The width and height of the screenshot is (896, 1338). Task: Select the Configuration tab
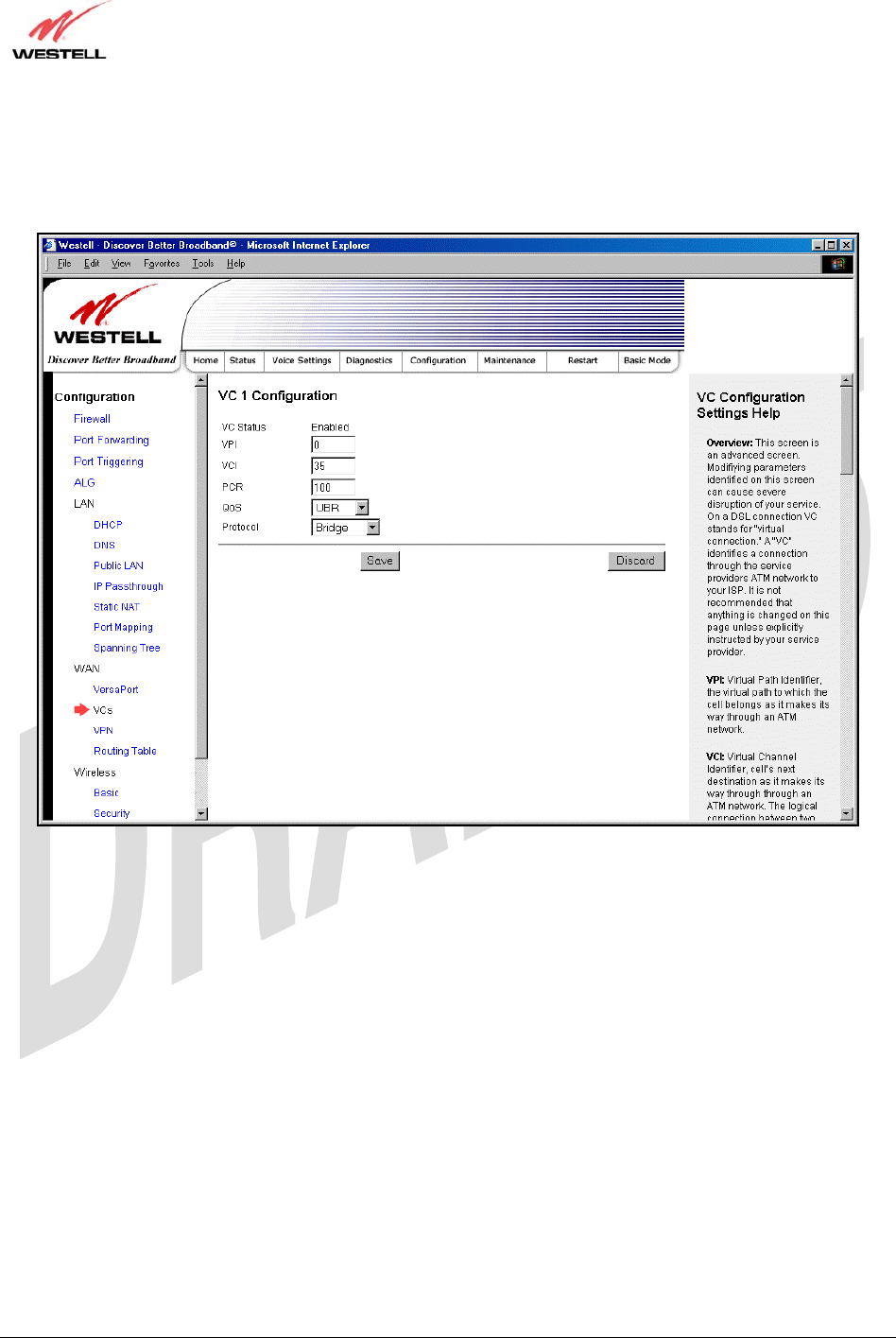[x=439, y=360]
